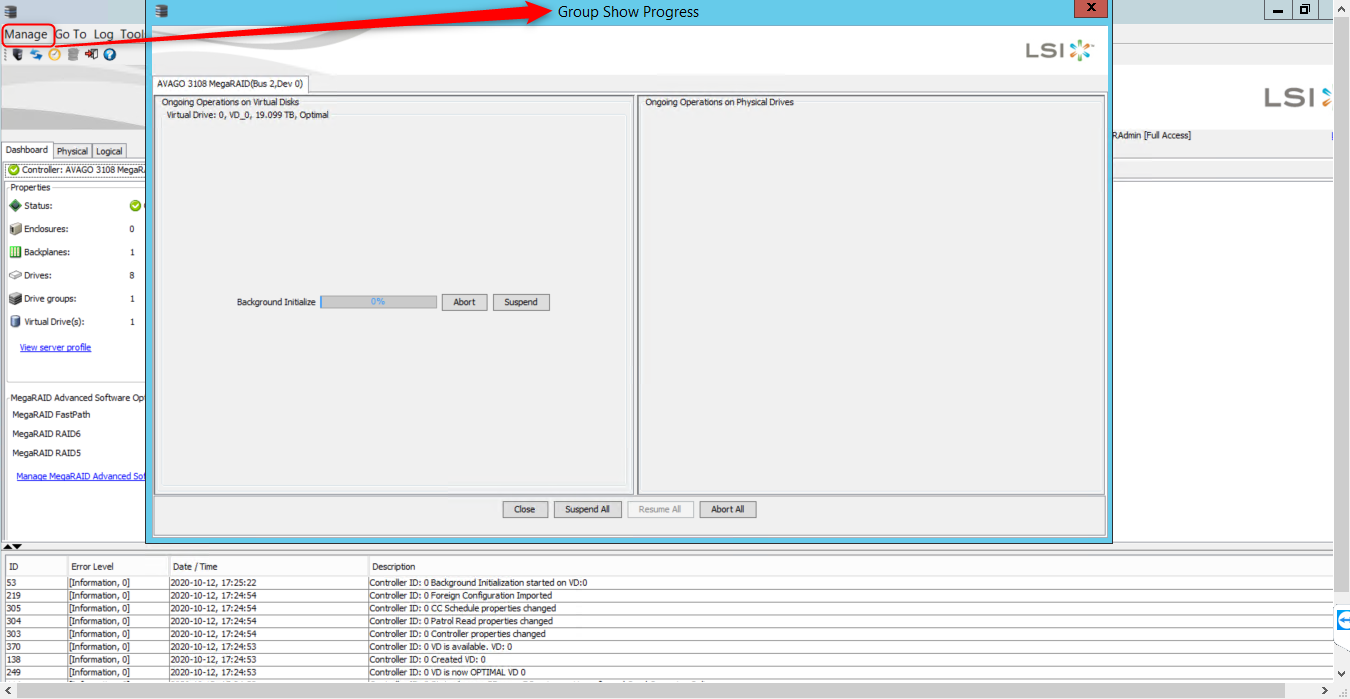Click the server icon in main toolbar
Image resolution: width=1350 pixels, height=699 pixels.
[18, 54]
